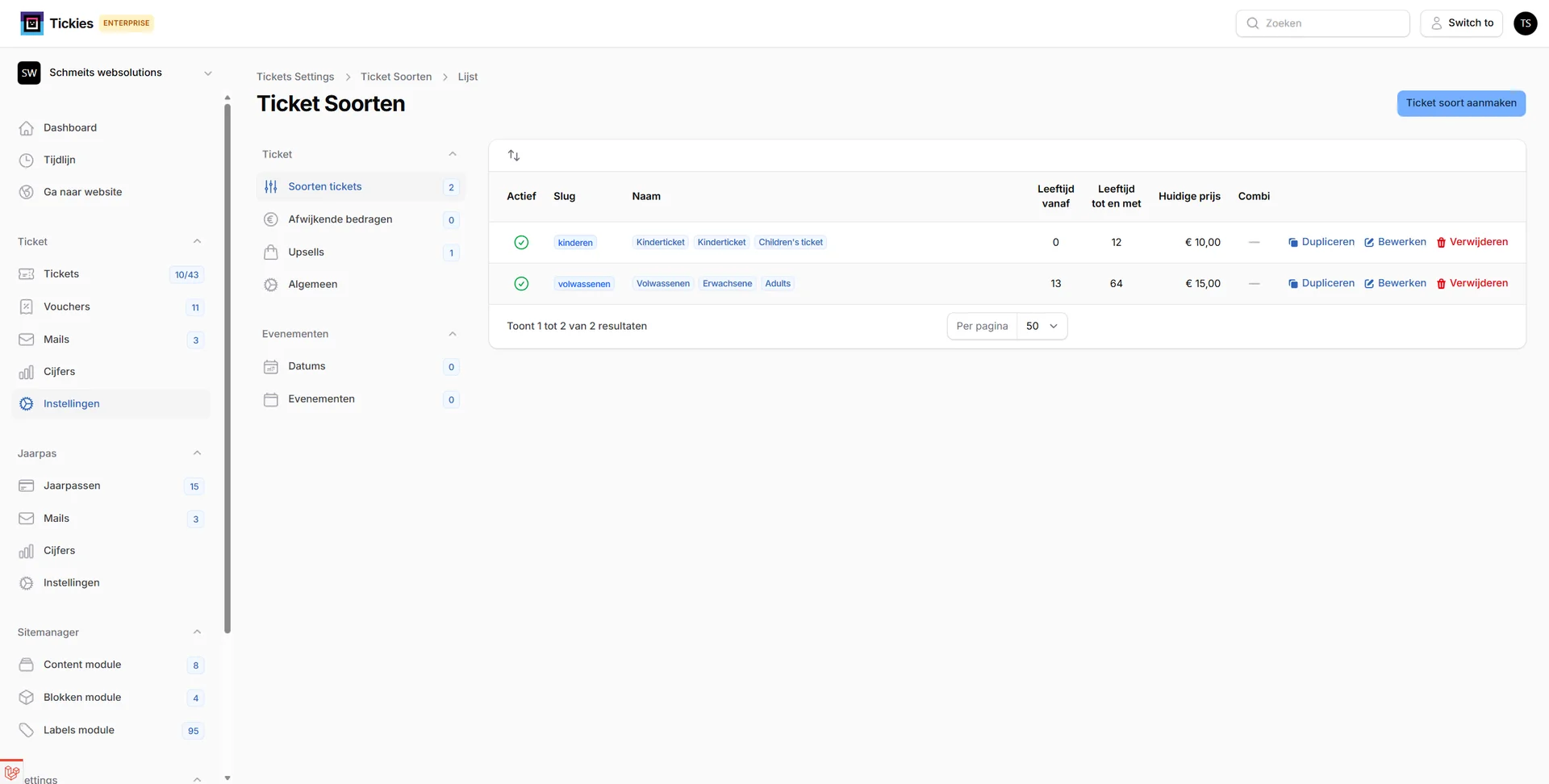Open Afwijkende bedragen settings item
1549x784 pixels.
point(340,219)
